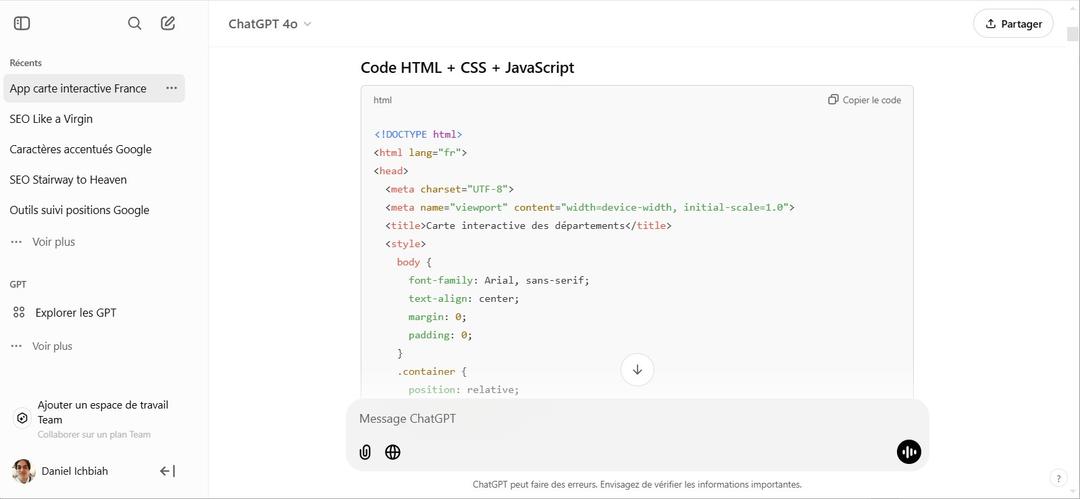The height and width of the screenshot is (499, 1080).
Task: Click the meta name viewport code line
Action: (590, 207)
